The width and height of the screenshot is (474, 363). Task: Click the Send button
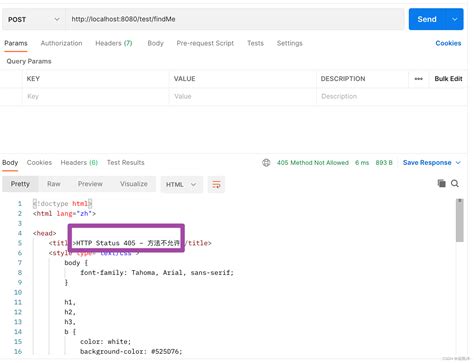tap(427, 19)
